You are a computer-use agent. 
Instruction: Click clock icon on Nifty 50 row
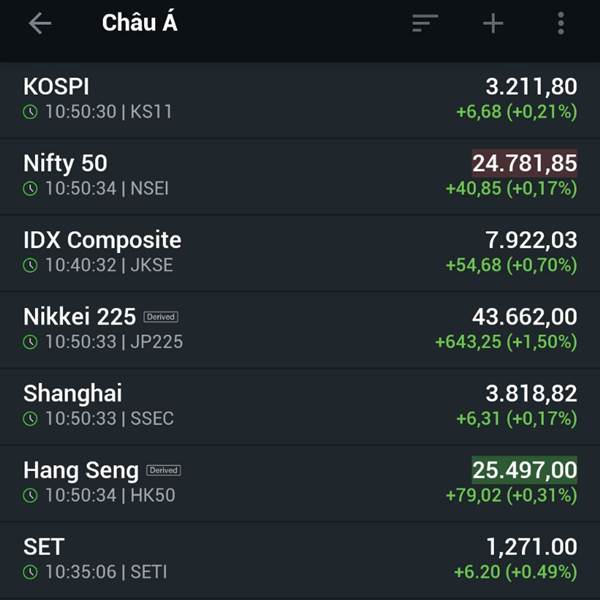pyautogui.click(x=30, y=189)
